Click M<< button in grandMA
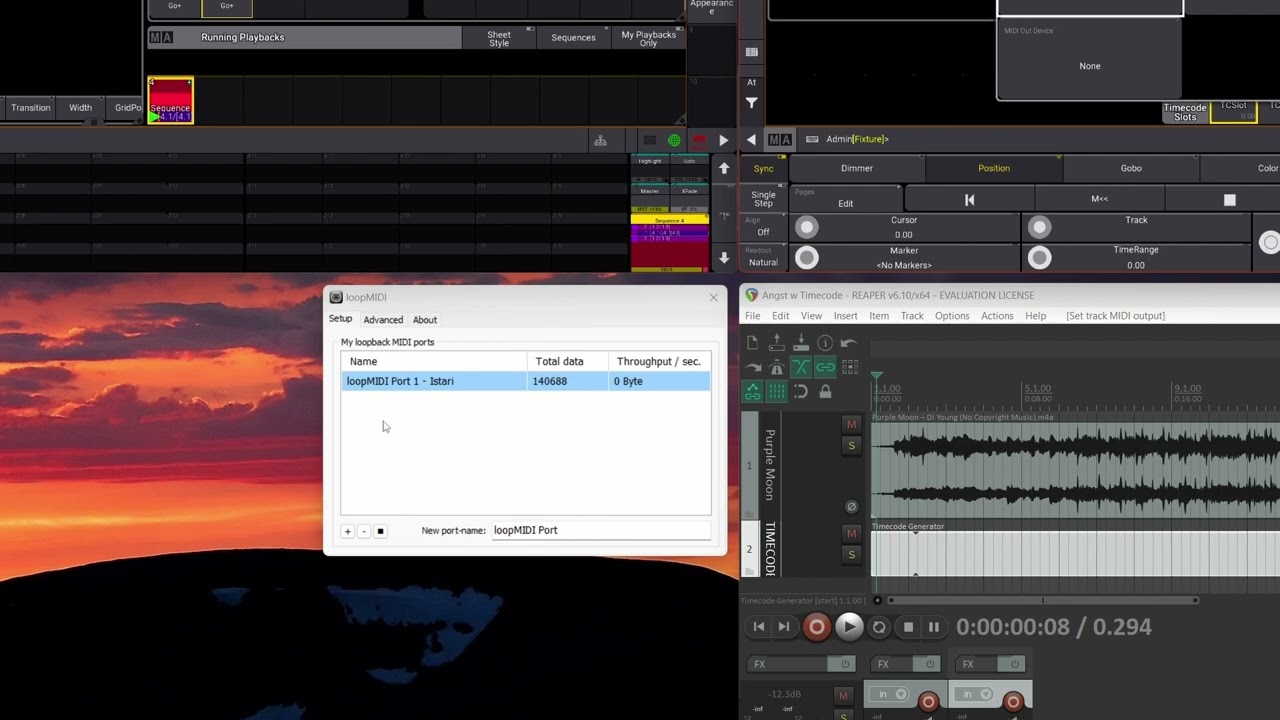The width and height of the screenshot is (1280, 720). [x=1099, y=199]
